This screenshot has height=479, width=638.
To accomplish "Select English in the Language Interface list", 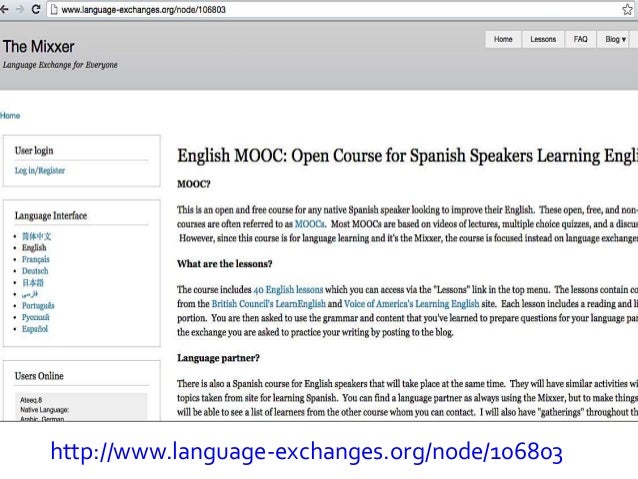I will [x=34, y=247].
